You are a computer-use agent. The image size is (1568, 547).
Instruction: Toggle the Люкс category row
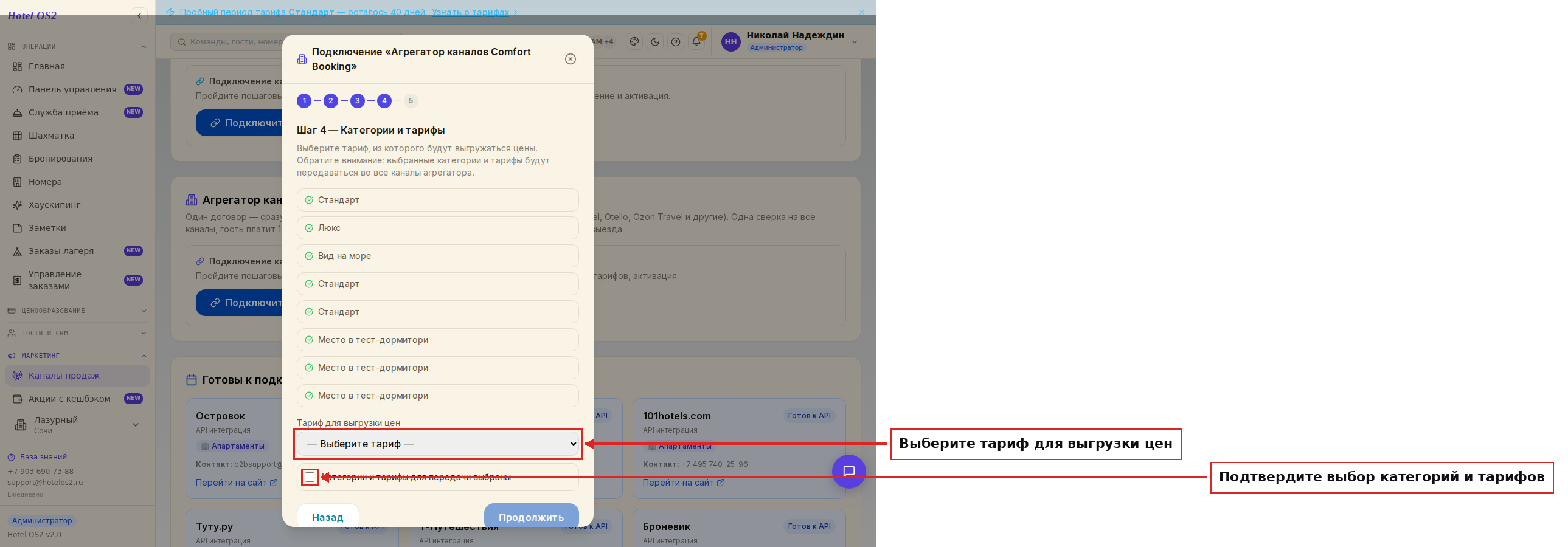pyautogui.click(x=438, y=227)
